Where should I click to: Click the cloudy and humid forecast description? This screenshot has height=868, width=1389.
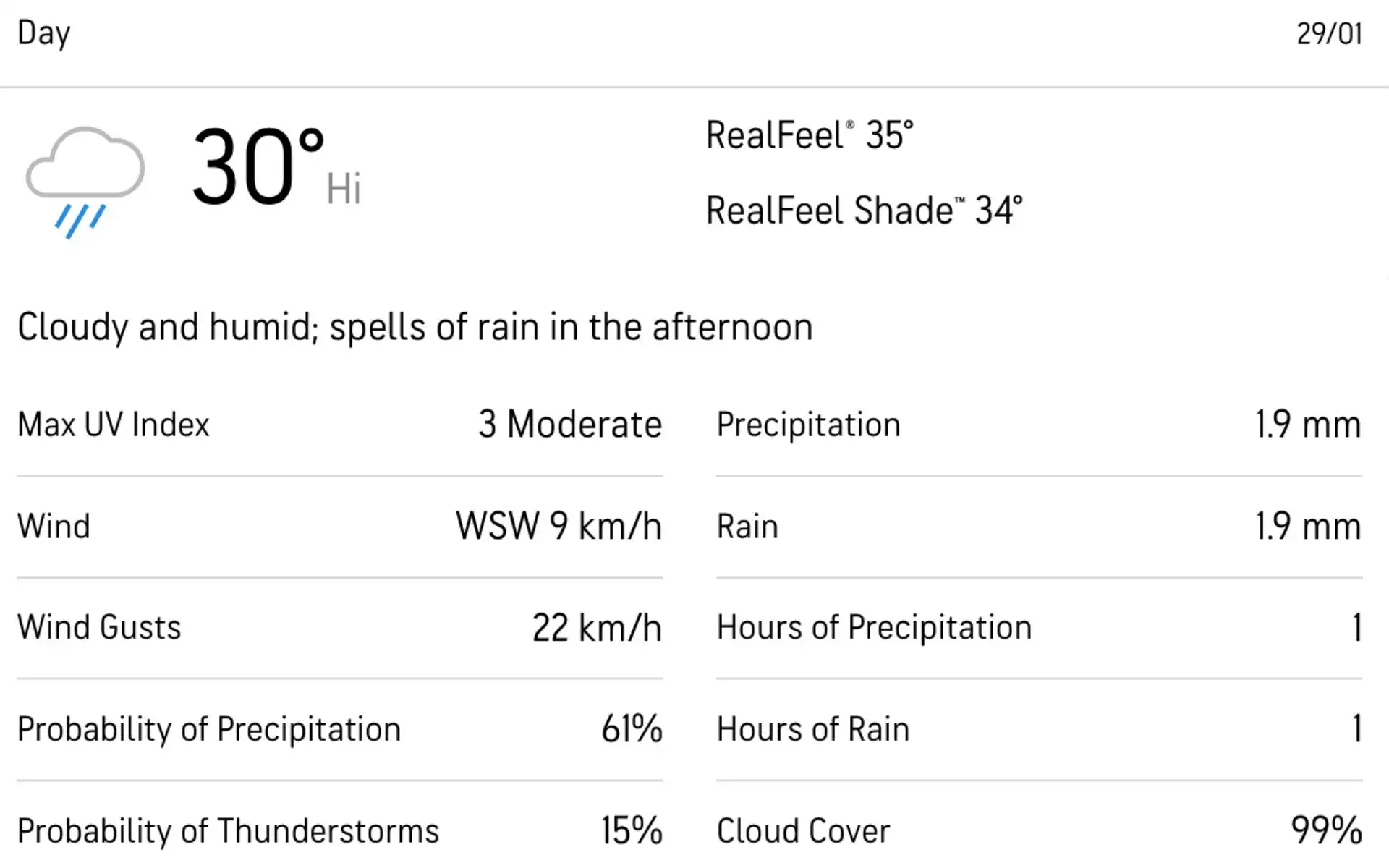click(415, 327)
